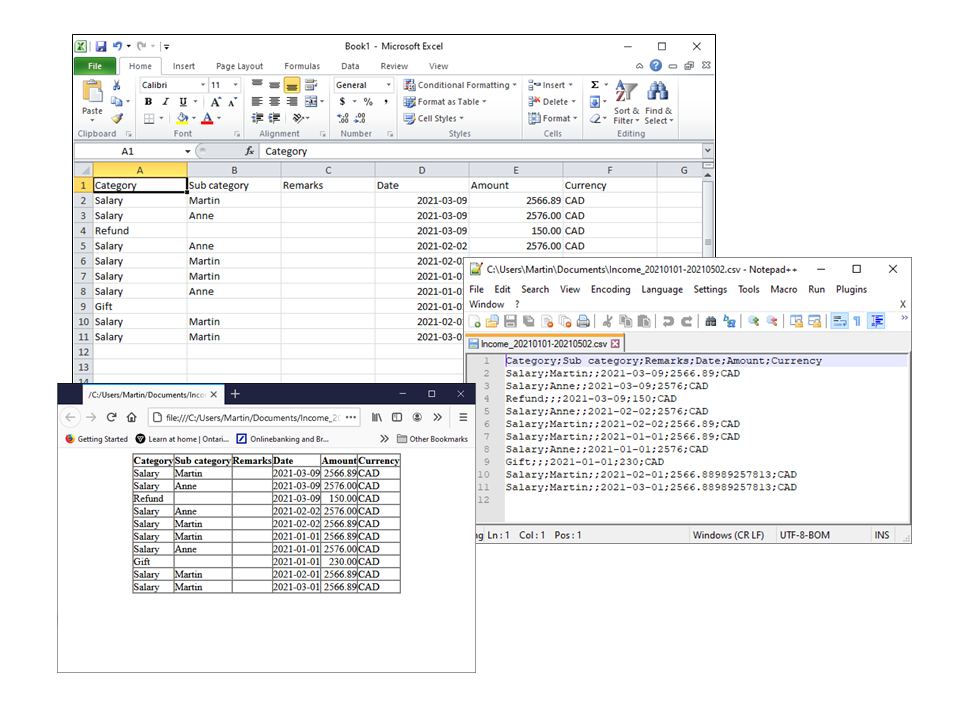Screen dimensions: 960x720
Task: Click Notepad++ Find binoculars icon
Action: [710, 321]
